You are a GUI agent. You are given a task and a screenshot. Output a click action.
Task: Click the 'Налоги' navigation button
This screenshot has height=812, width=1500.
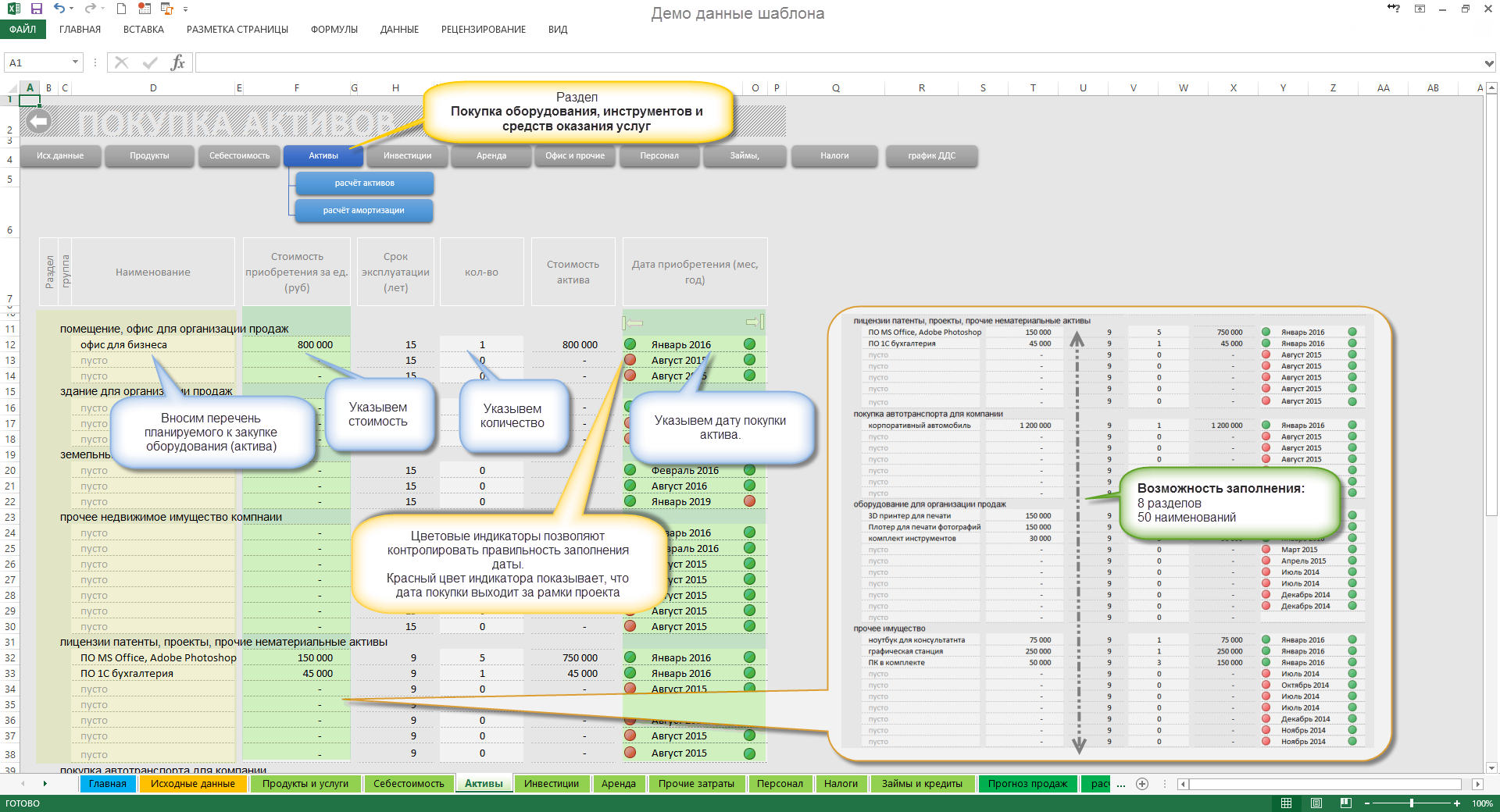click(x=834, y=155)
